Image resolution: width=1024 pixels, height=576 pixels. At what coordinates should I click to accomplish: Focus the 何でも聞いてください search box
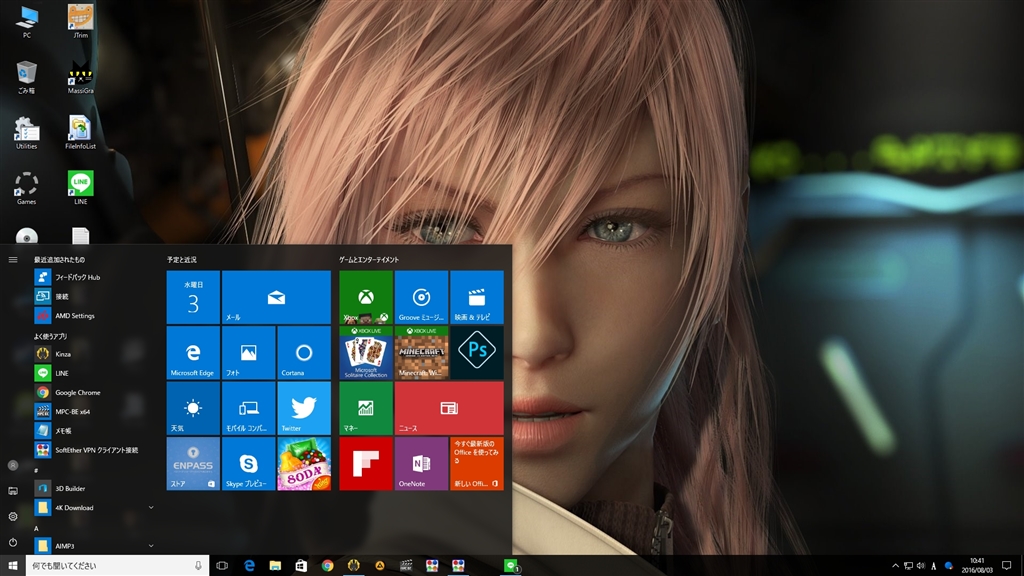118,566
